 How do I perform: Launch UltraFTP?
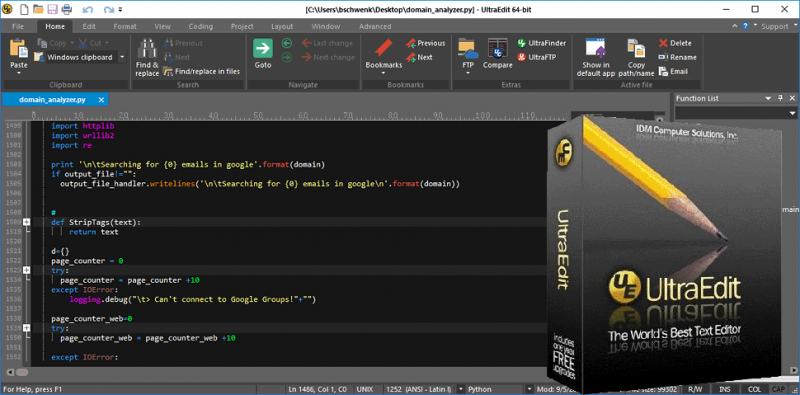[x=537, y=57]
